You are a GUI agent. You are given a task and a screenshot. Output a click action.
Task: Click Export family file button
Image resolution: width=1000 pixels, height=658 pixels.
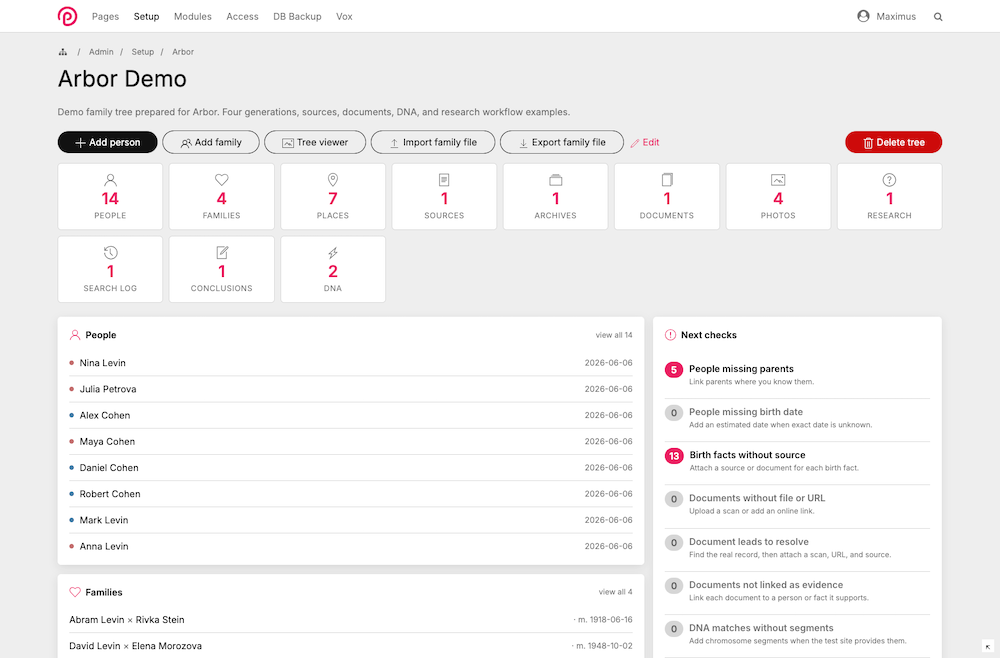coord(562,142)
